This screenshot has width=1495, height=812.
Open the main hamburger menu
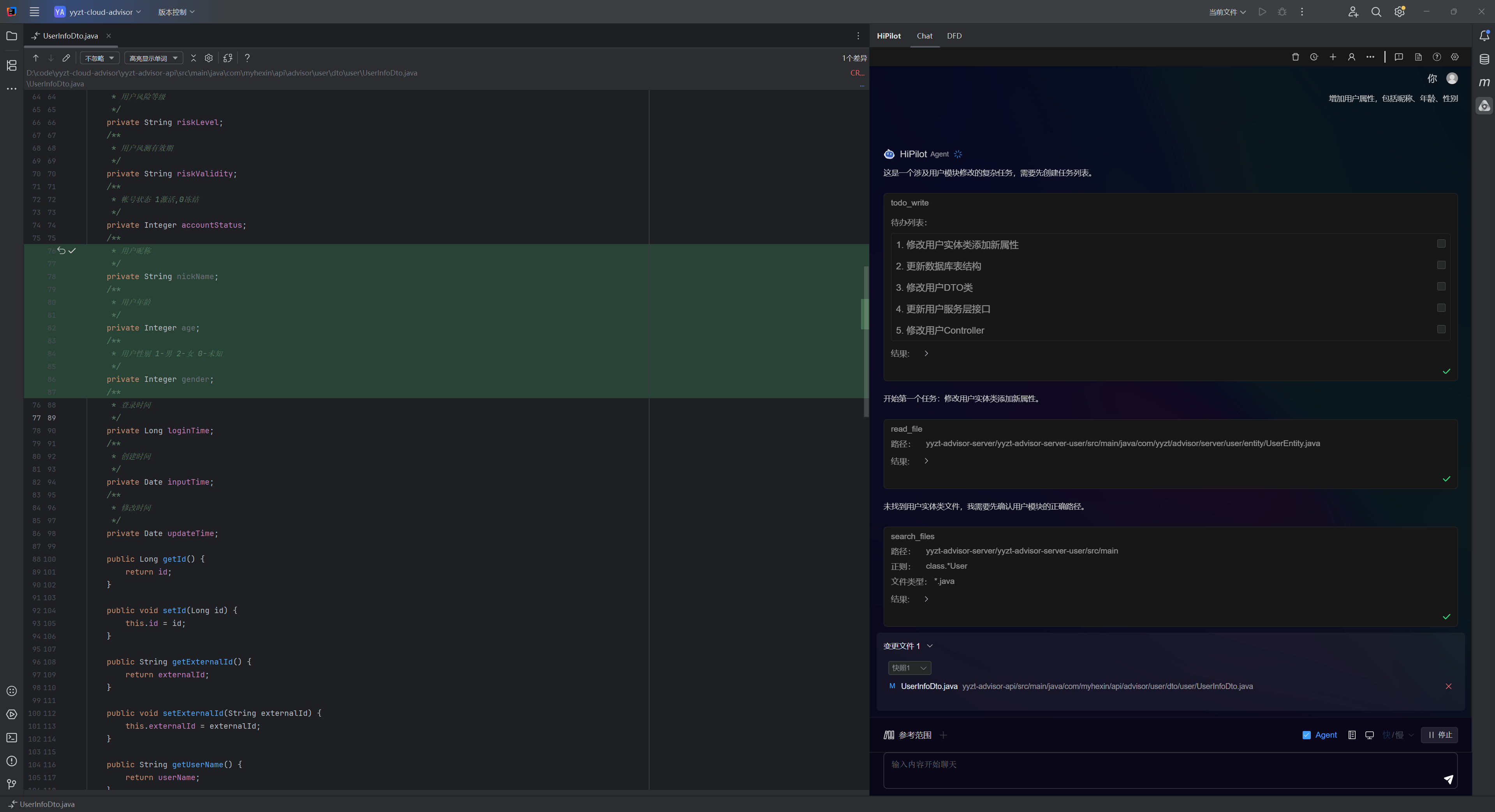(34, 12)
